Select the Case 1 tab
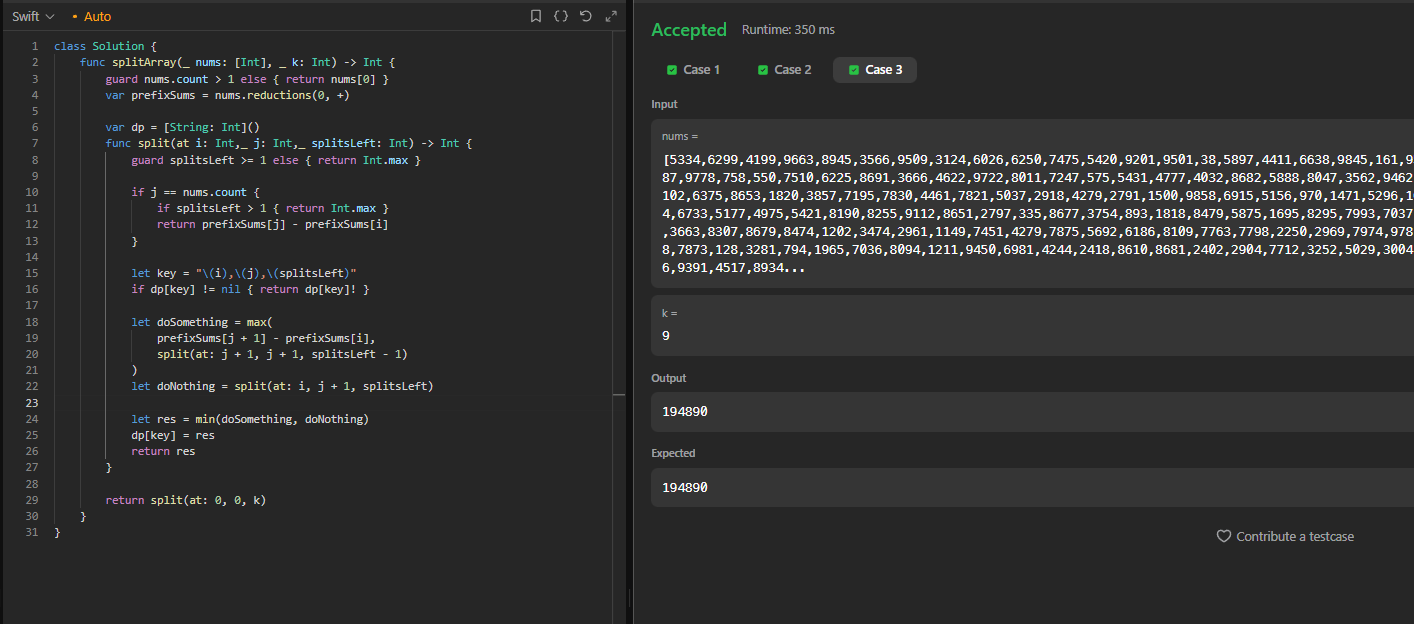The width and height of the screenshot is (1414, 624). (x=693, y=70)
